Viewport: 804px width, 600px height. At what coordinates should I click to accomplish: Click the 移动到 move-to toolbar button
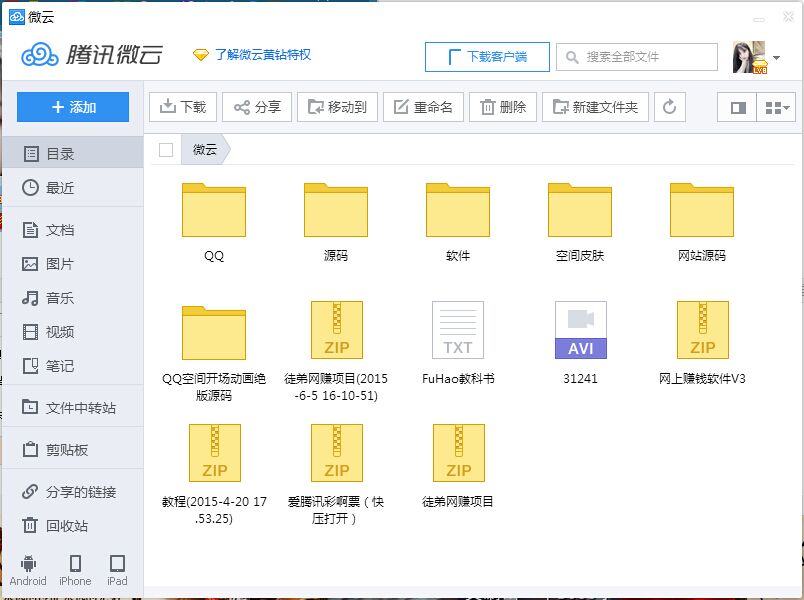tap(337, 107)
